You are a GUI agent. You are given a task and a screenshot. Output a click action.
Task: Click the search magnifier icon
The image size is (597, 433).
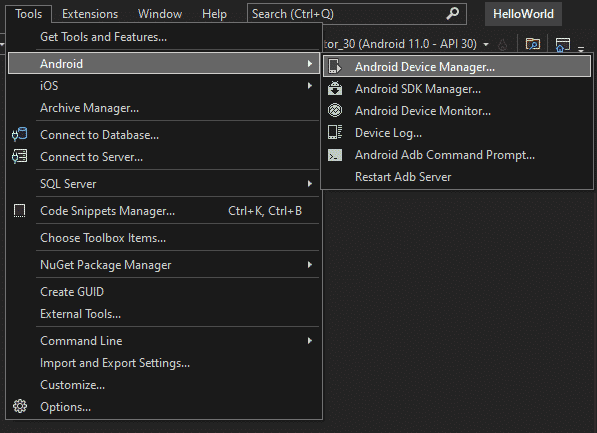[452, 13]
